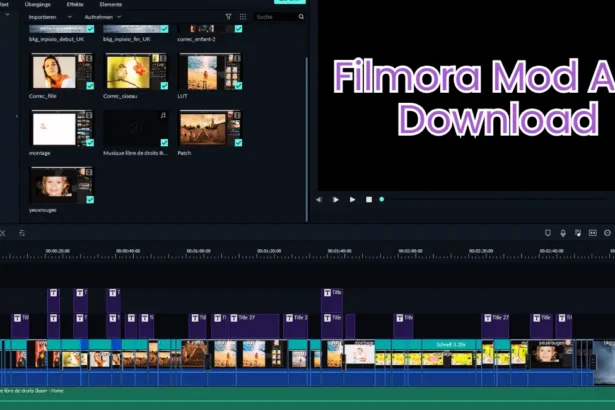Open the Elemente tab
The image size is (615, 410).
(x=111, y=4)
